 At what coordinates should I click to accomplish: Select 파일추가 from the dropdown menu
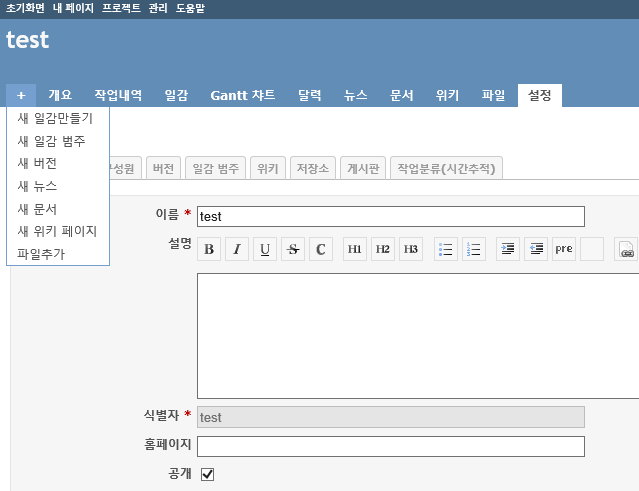point(41,254)
